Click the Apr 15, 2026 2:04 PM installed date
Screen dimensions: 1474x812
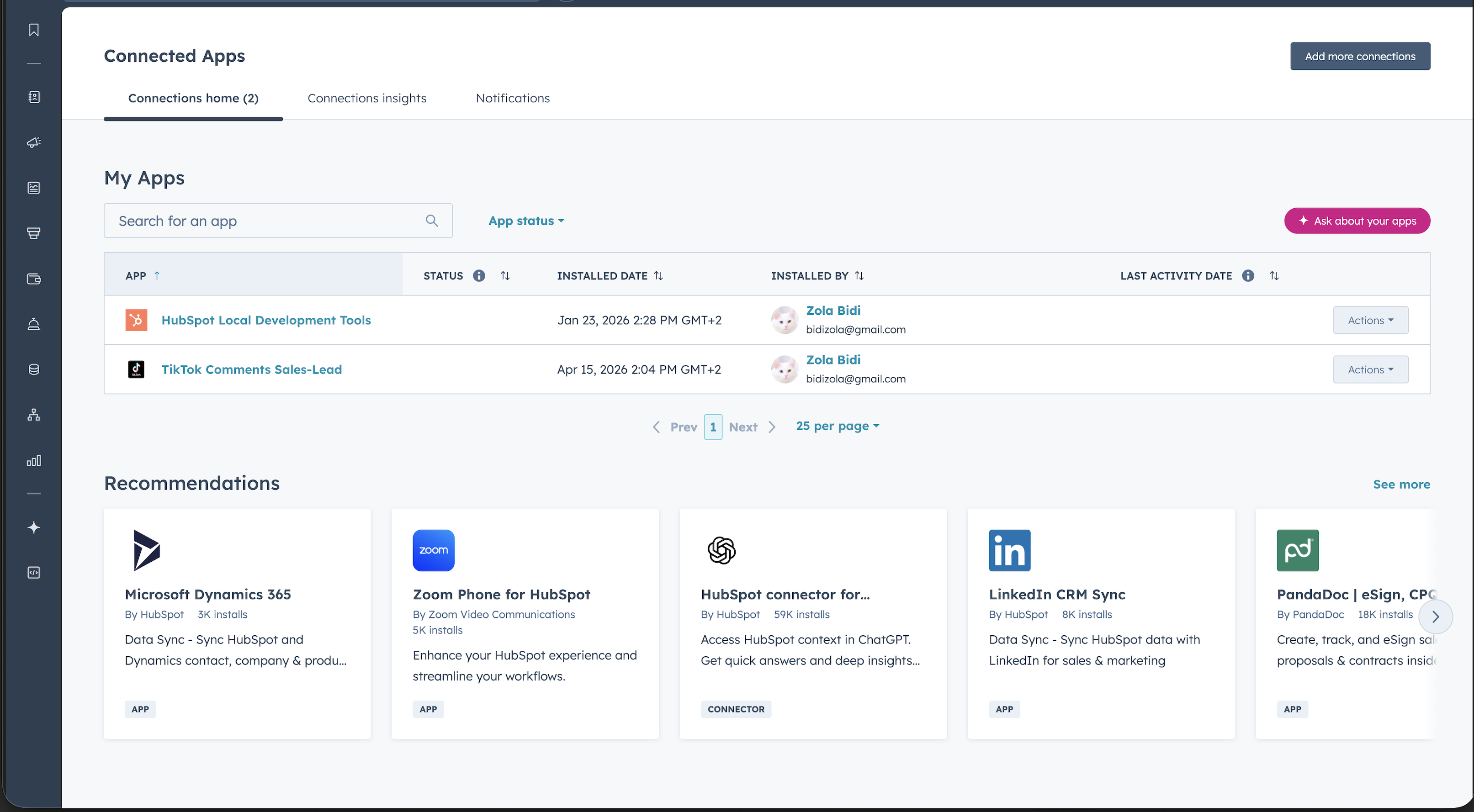639,369
